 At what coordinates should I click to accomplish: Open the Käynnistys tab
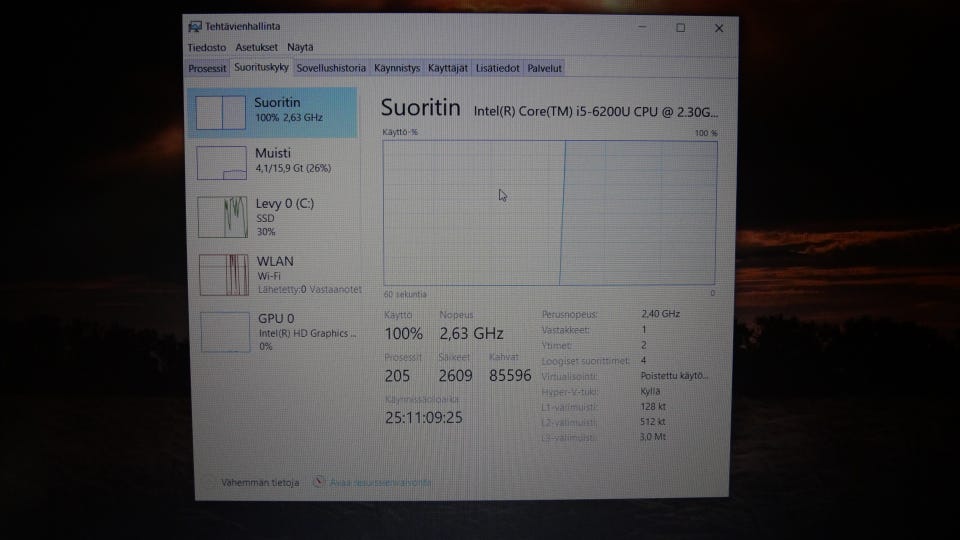coord(397,68)
